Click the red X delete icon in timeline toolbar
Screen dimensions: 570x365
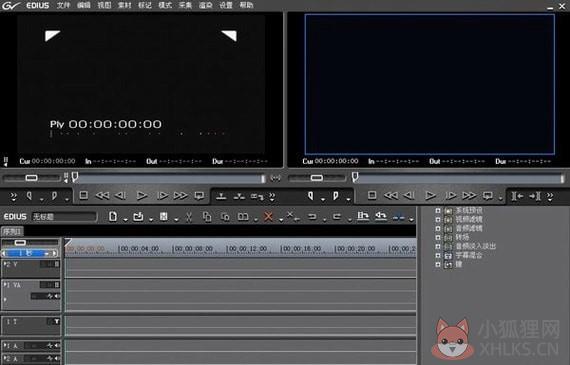[x=268, y=217]
